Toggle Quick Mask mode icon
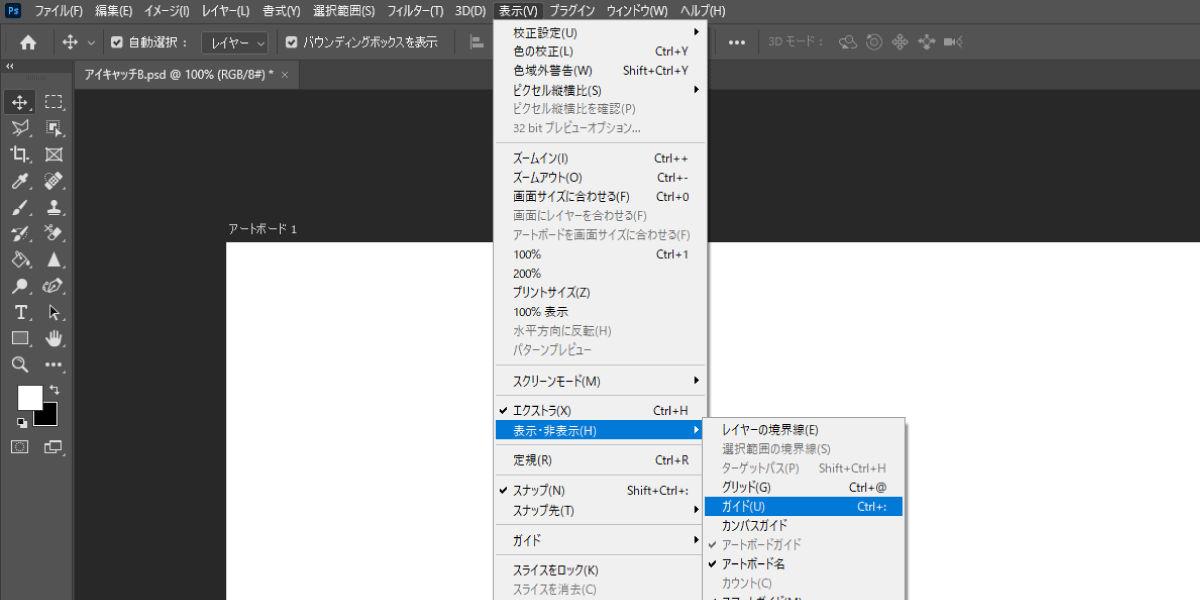 point(20,446)
